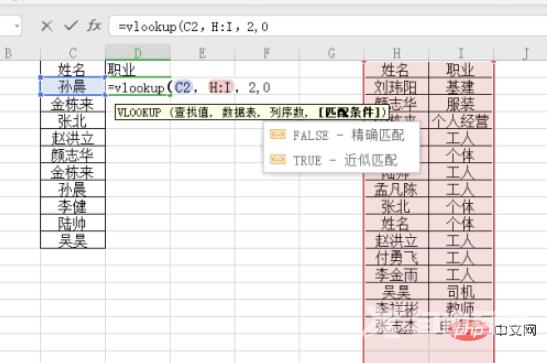Select cell 教师 in column I
547x363 pixels.
point(461,309)
